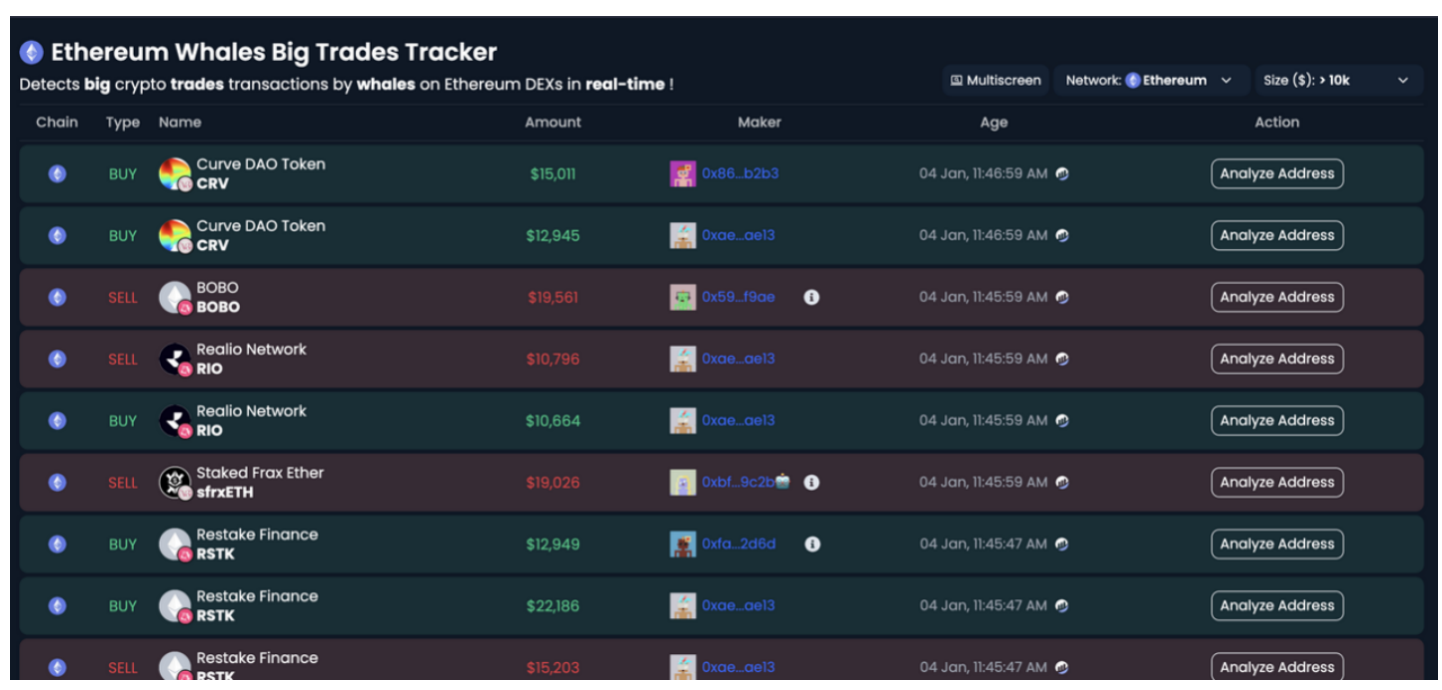Click the $19,026 amount
1442x690 pixels.
point(553,482)
